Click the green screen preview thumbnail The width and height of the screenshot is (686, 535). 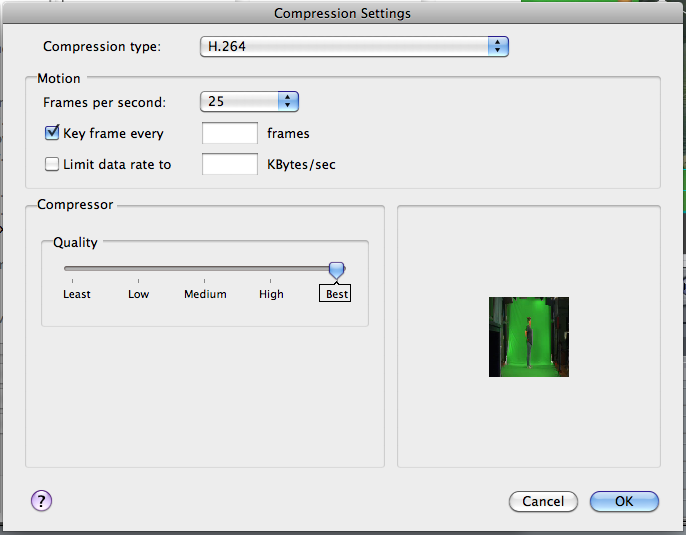(x=529, y=337)
